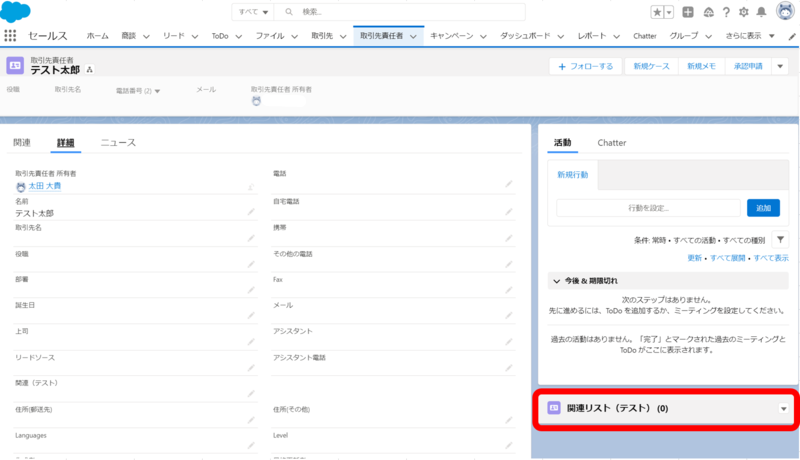Expand the favorites list dropdown arrow

click(x=669, y=12)
